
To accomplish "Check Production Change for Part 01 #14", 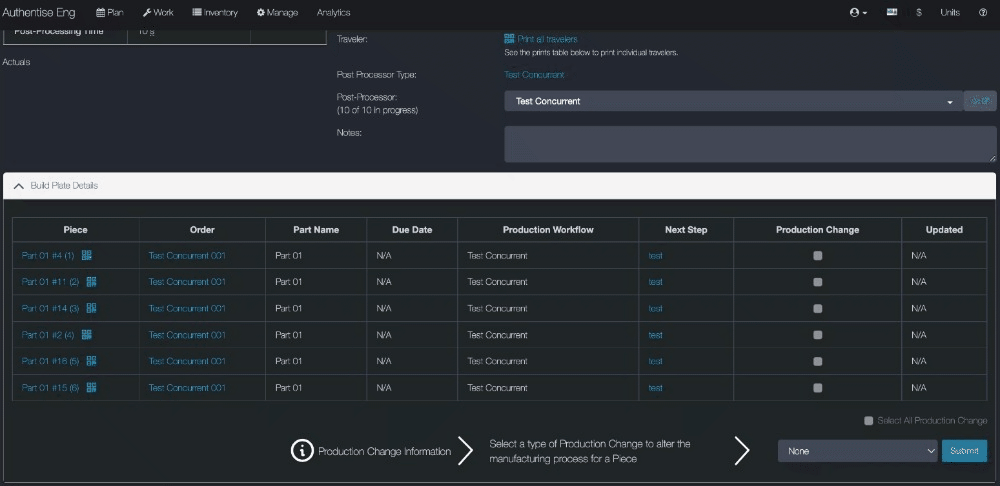I will point(818,309).
